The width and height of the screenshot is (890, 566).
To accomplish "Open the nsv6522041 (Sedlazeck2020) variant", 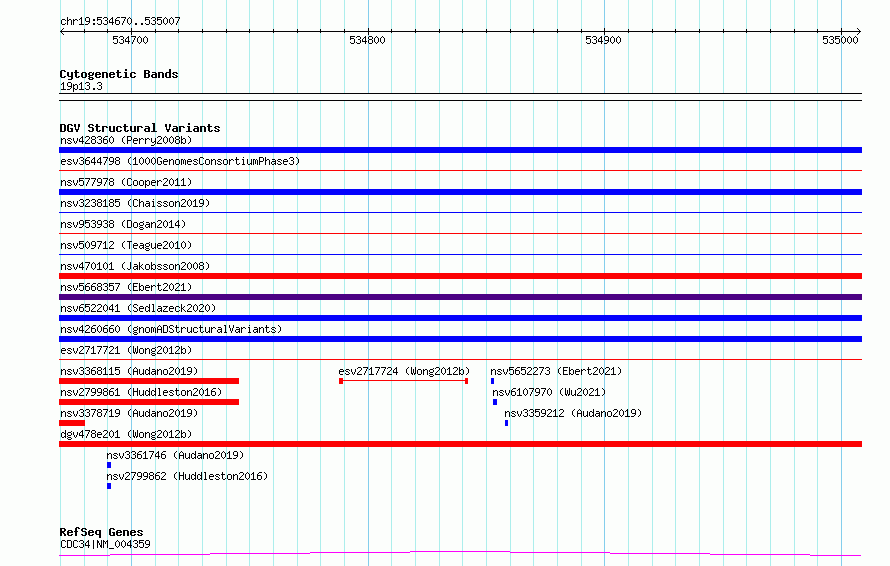I will tap(138, 308).
